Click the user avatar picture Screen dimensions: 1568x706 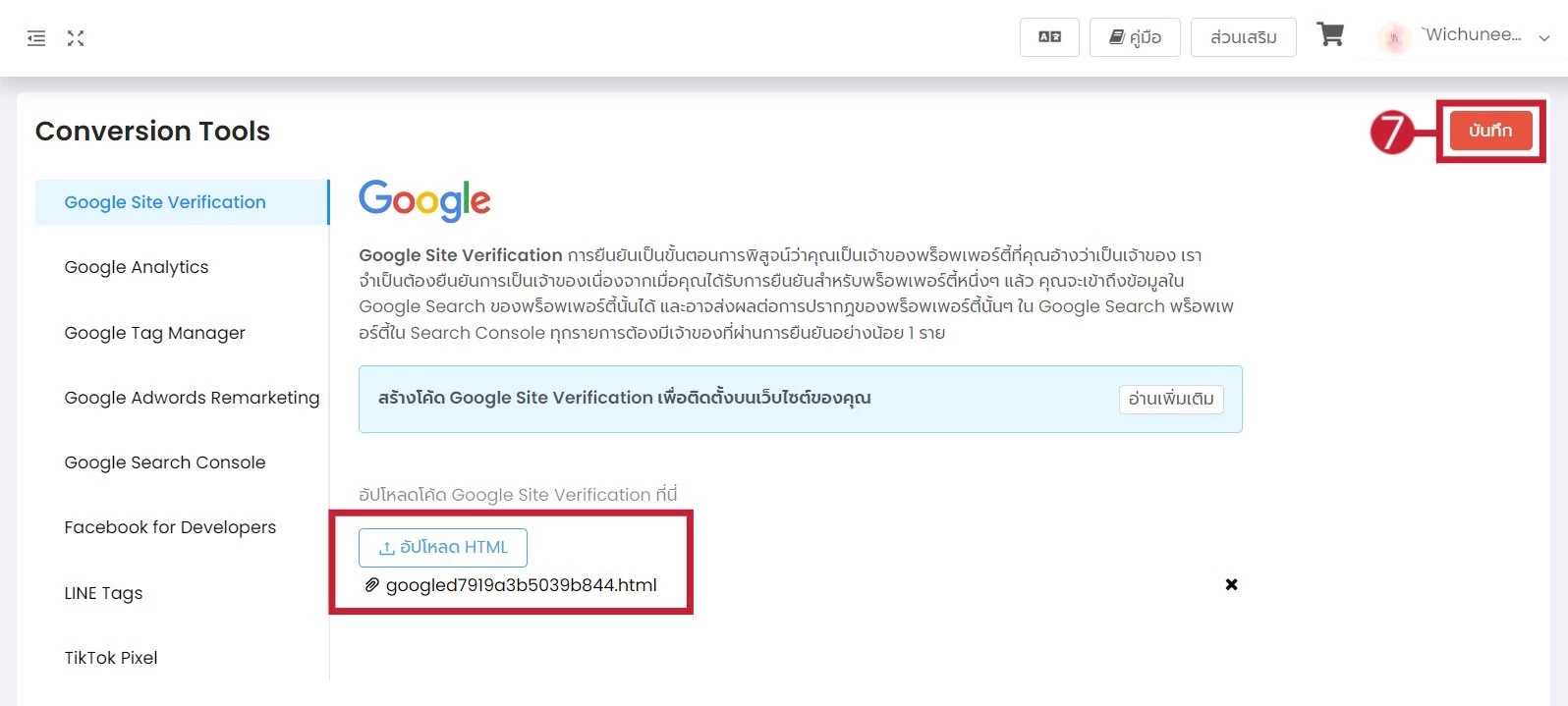(1393, 38)
